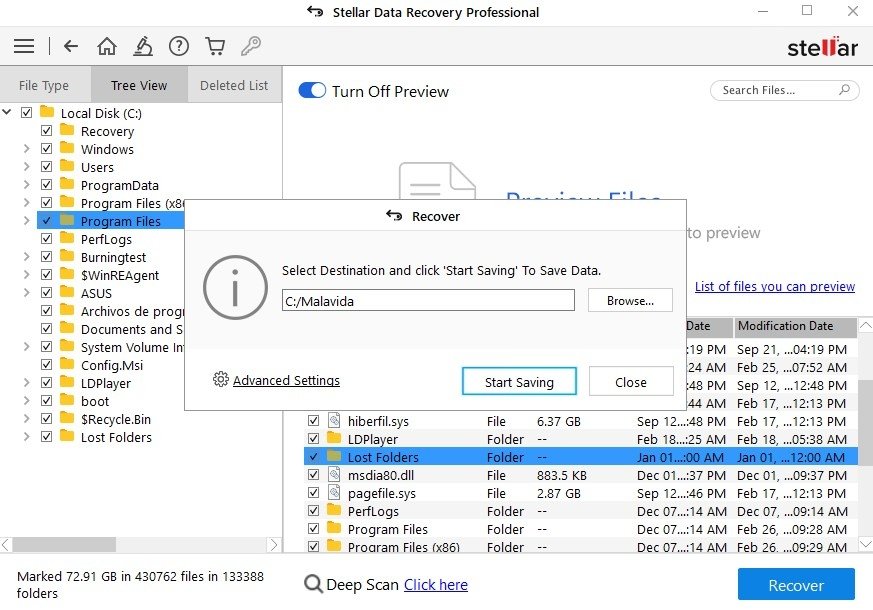The image size is (873, 610).
Task: Open list of files you can preview
Action: (775, 286)
